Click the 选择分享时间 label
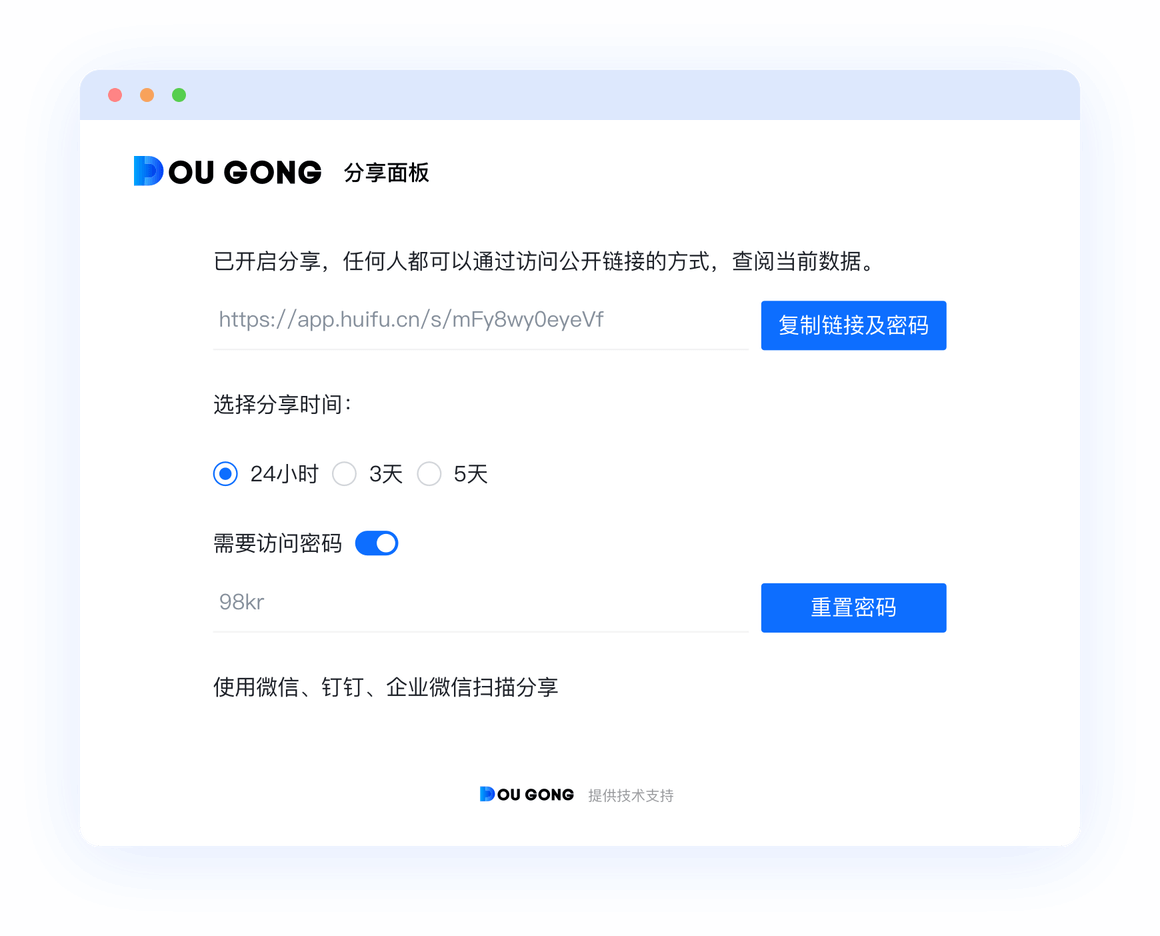Screen dimensions: 1160x936 [x=283, y=404]
